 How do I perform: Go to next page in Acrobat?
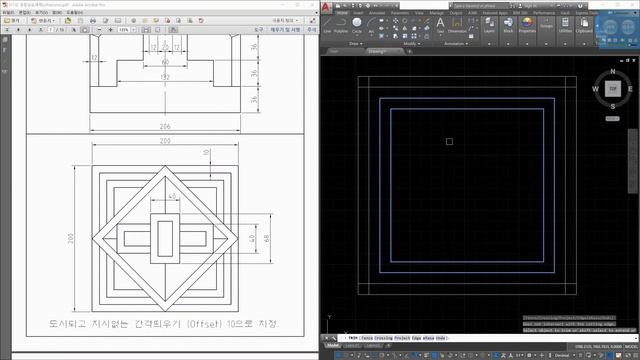(29, 30)
